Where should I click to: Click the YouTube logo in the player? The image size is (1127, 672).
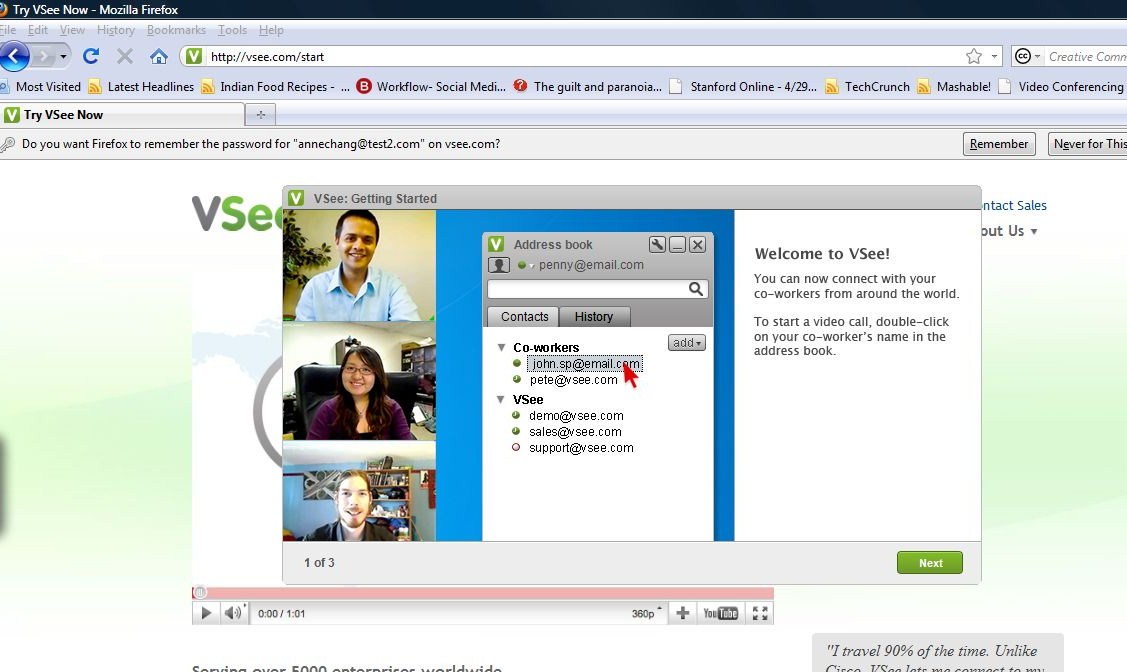tap(720, 613)
